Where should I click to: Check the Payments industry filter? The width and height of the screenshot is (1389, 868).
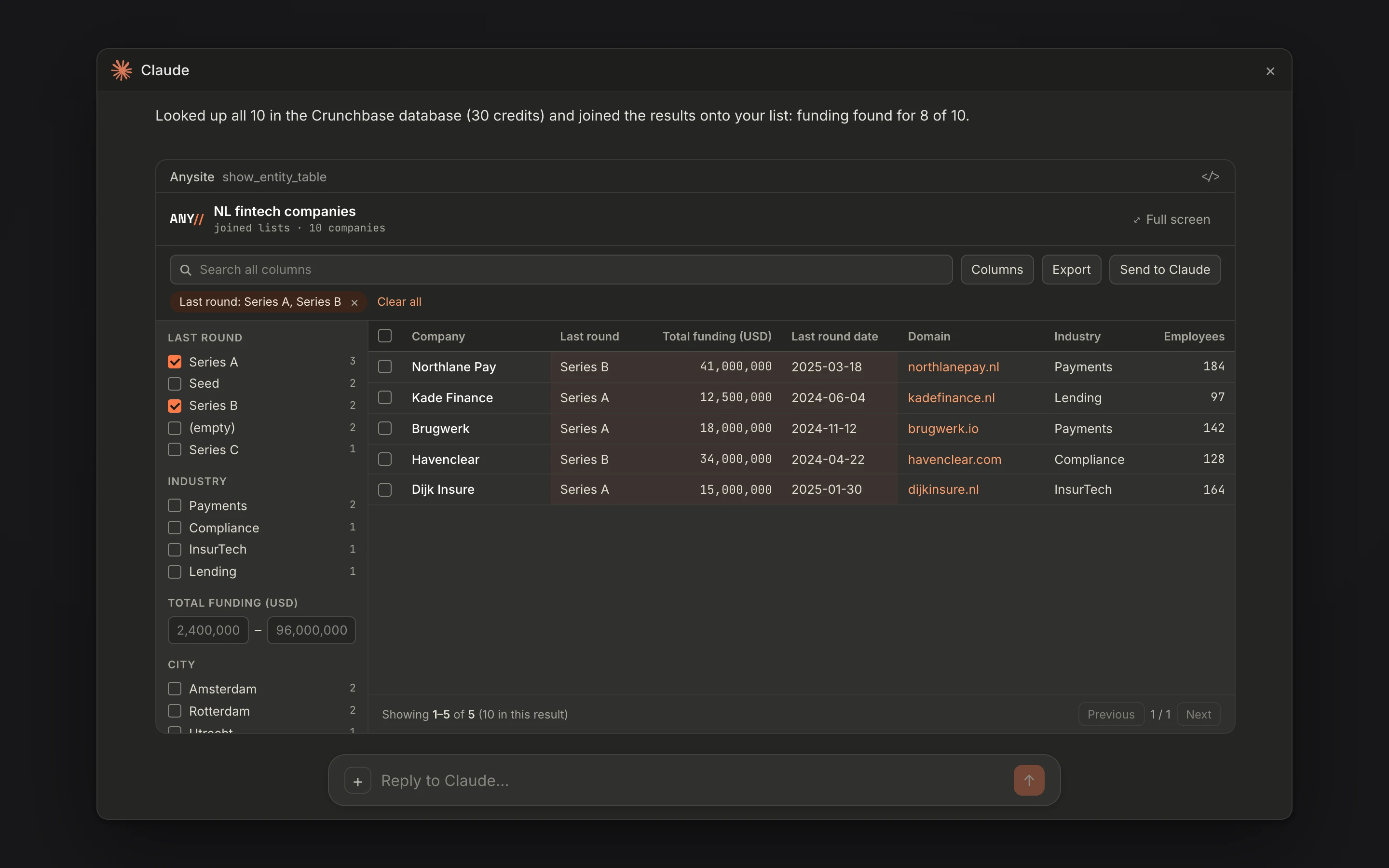click(175, 505)
